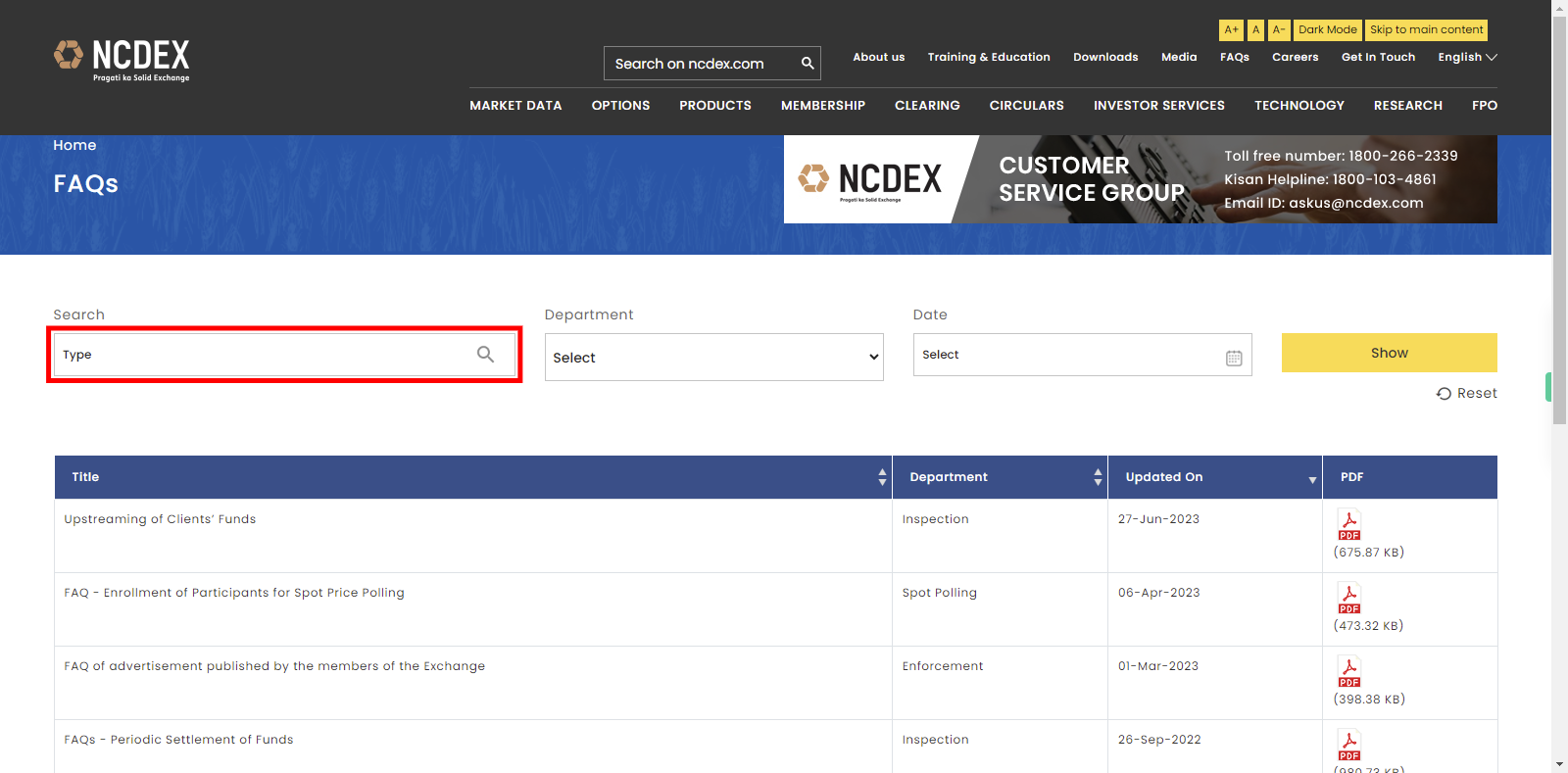Open the English language dropdown

click(x=1467, y=57)
